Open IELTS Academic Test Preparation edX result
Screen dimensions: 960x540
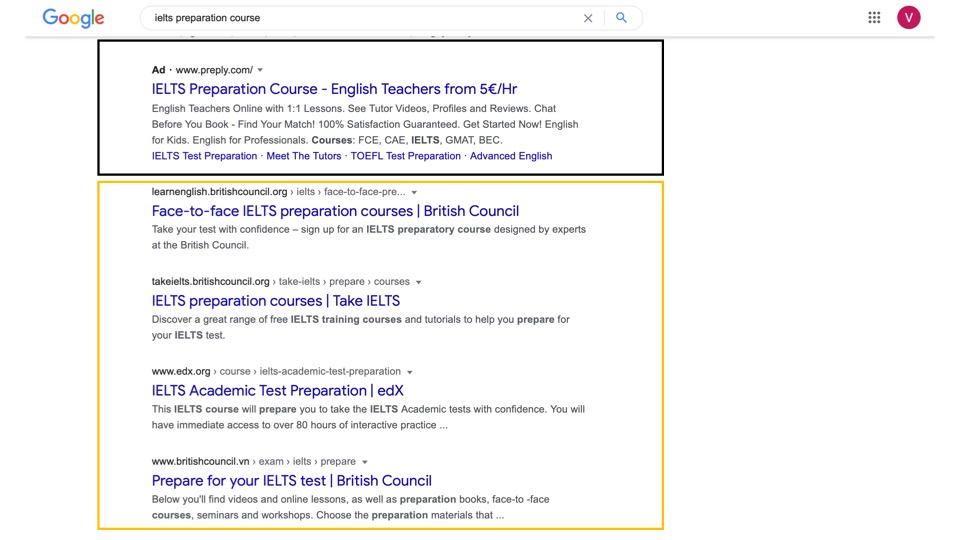(x=277, y=391)
